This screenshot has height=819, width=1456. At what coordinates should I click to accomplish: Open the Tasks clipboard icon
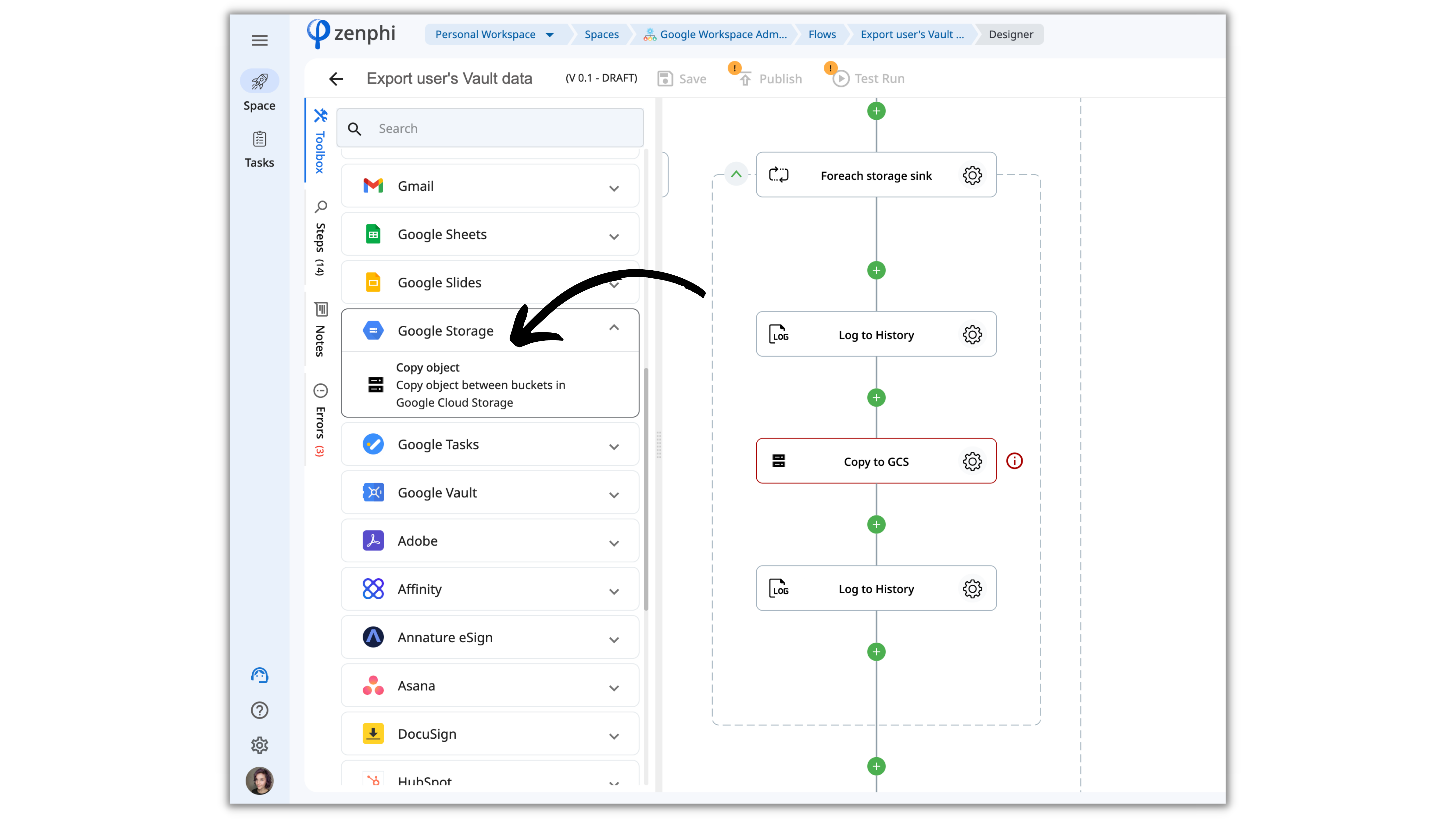259,139
